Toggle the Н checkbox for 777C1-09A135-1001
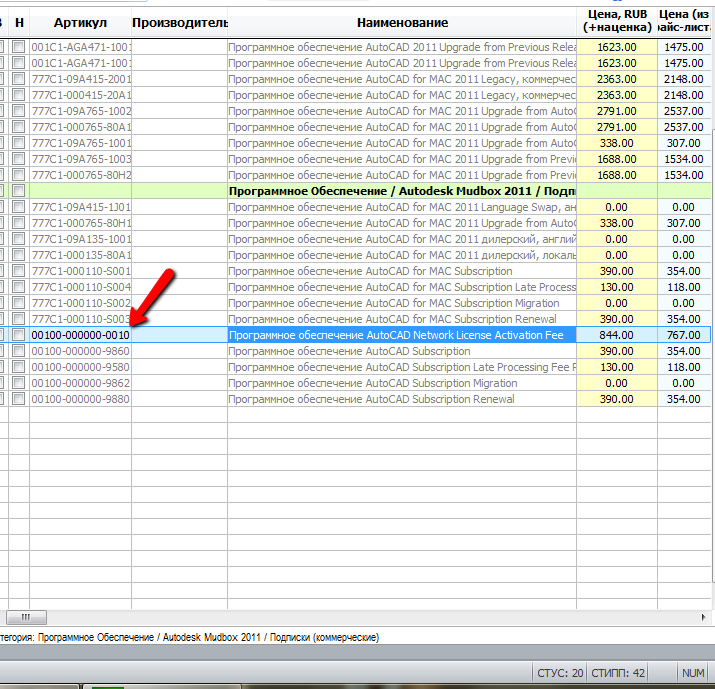This screenshot has width=715, height=689. tap(19, 239)
